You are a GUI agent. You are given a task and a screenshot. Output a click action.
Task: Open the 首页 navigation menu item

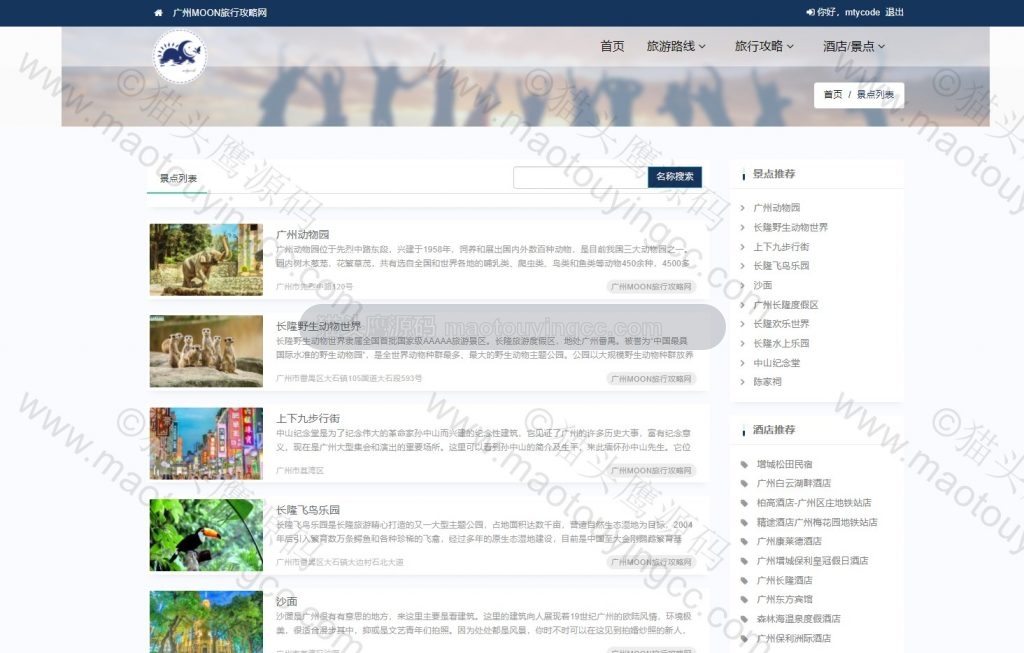[x=612, y=46]
